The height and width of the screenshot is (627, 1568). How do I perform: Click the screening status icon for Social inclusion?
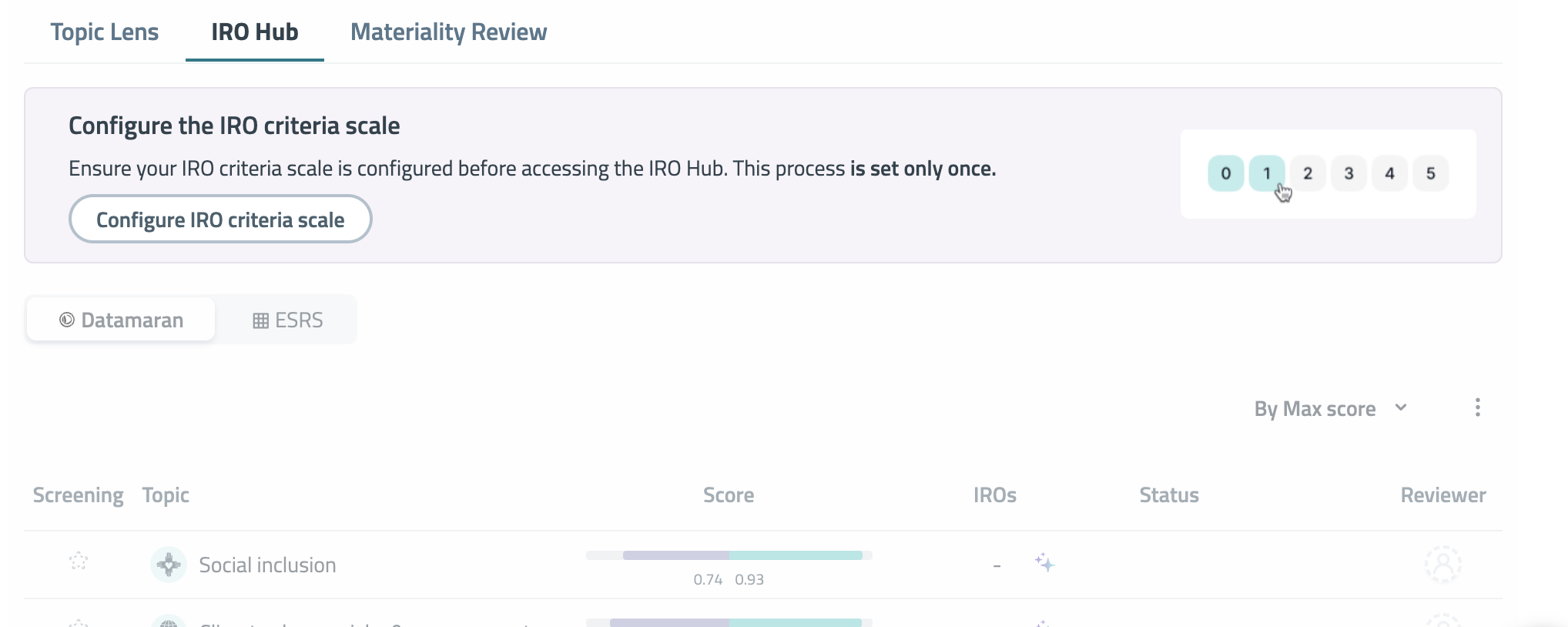pyautogui.click(x=78, y=562)
